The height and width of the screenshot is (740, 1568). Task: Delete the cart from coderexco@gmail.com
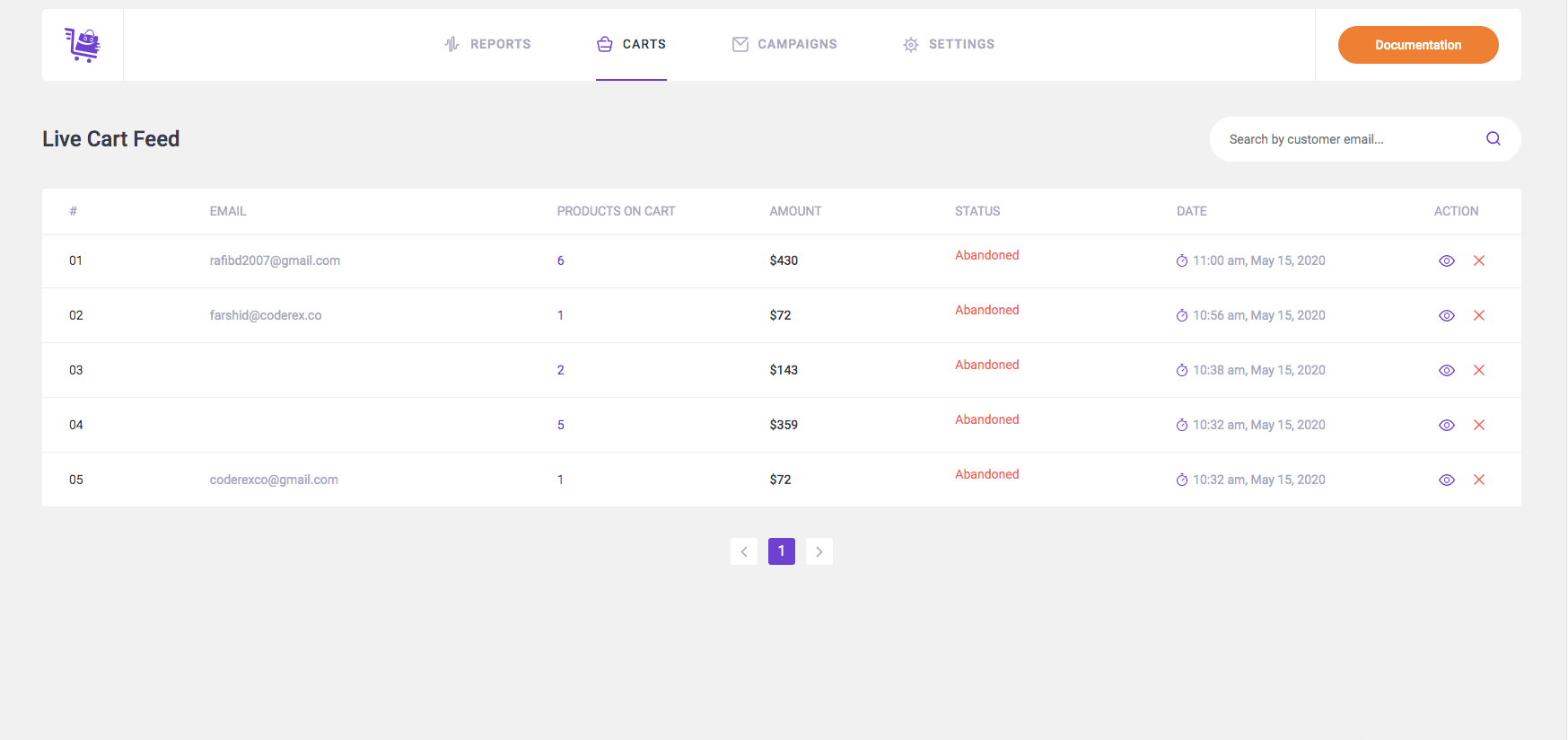(1479, 480)
